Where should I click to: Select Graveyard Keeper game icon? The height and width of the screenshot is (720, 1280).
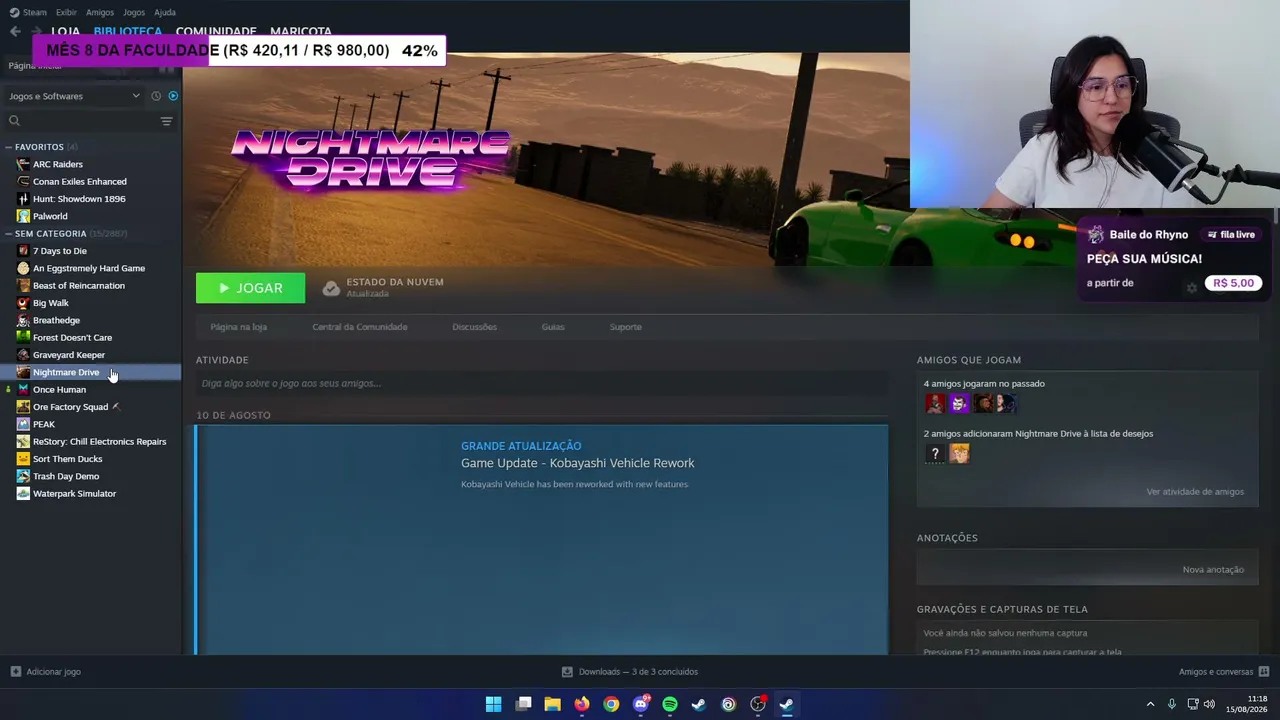click(23, 355)
